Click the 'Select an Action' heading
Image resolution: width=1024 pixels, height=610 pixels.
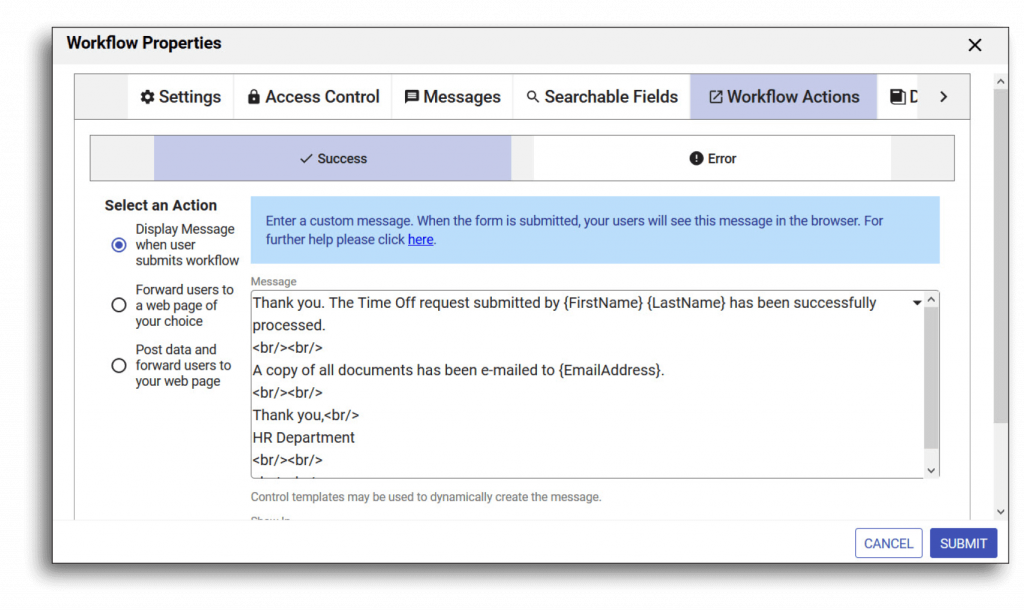pos(161,205)
